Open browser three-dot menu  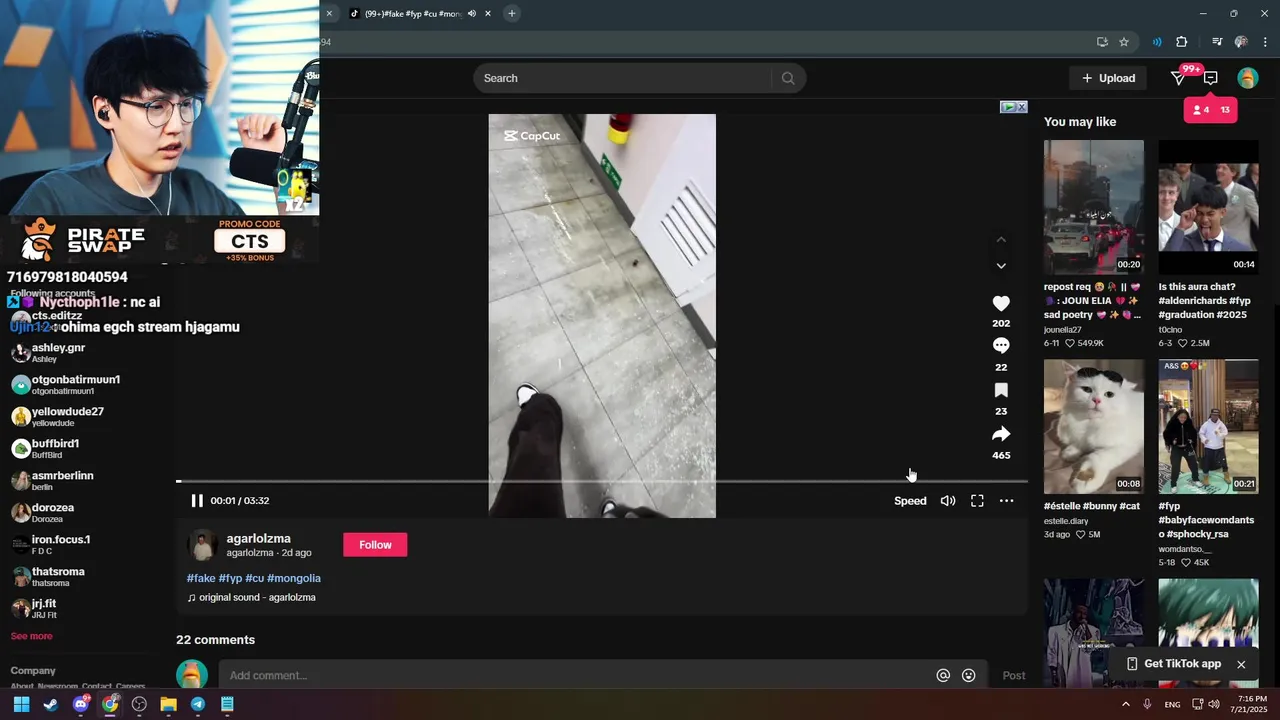click(x=1266, y=42)
